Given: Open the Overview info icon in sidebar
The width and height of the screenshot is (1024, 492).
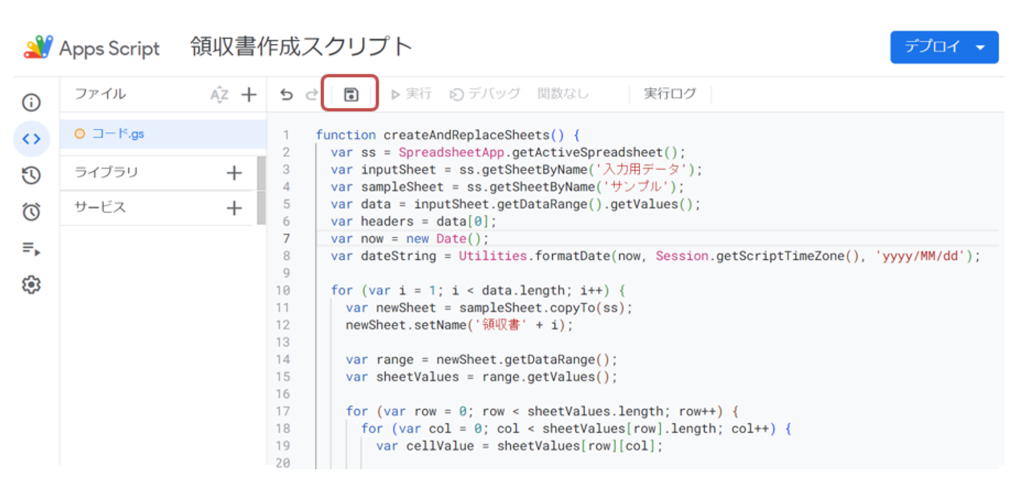Looking at the screenshot, I should pos(31,102).
